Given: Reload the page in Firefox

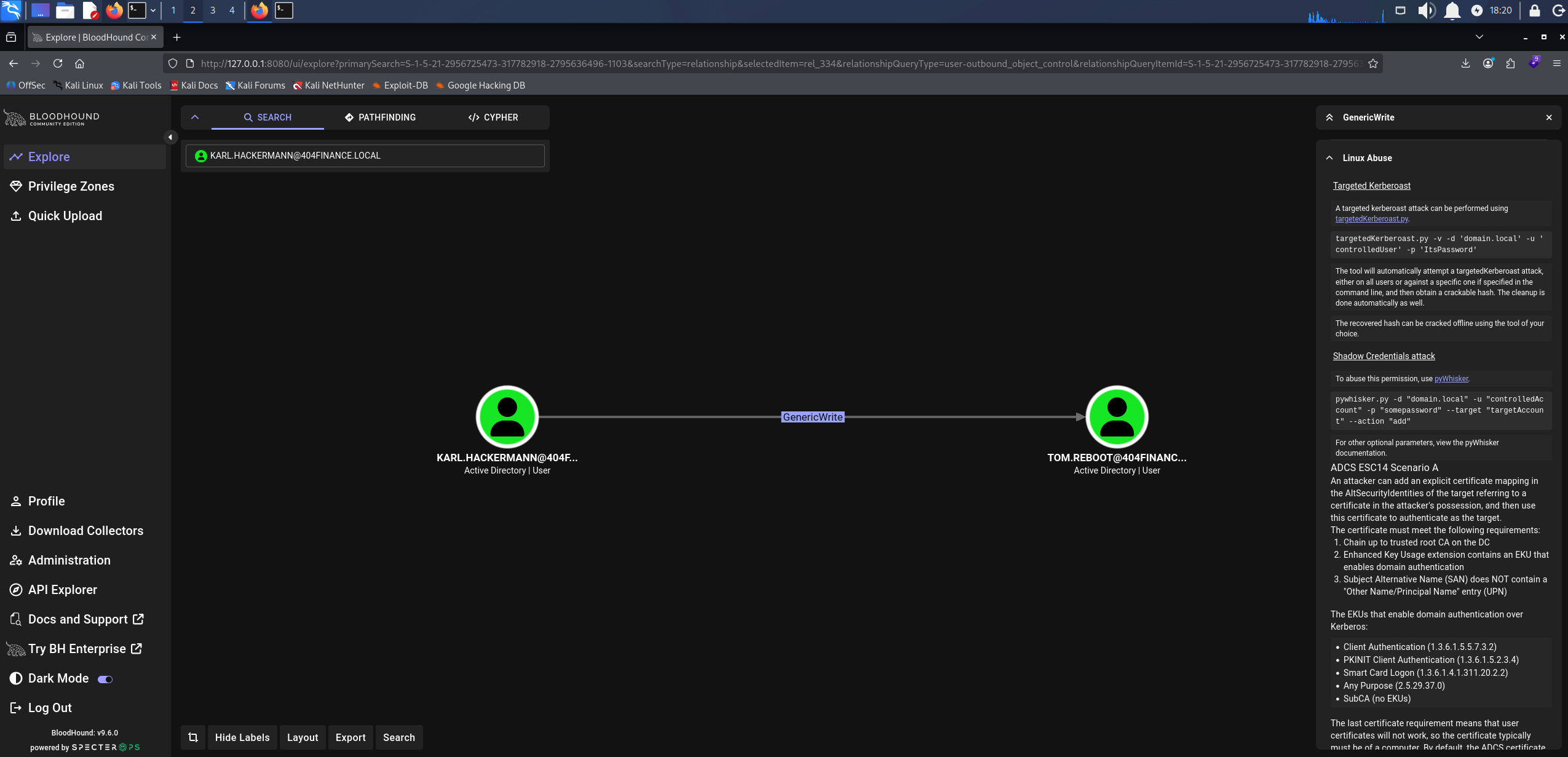Looking at the screenshot, I should 58,63.
